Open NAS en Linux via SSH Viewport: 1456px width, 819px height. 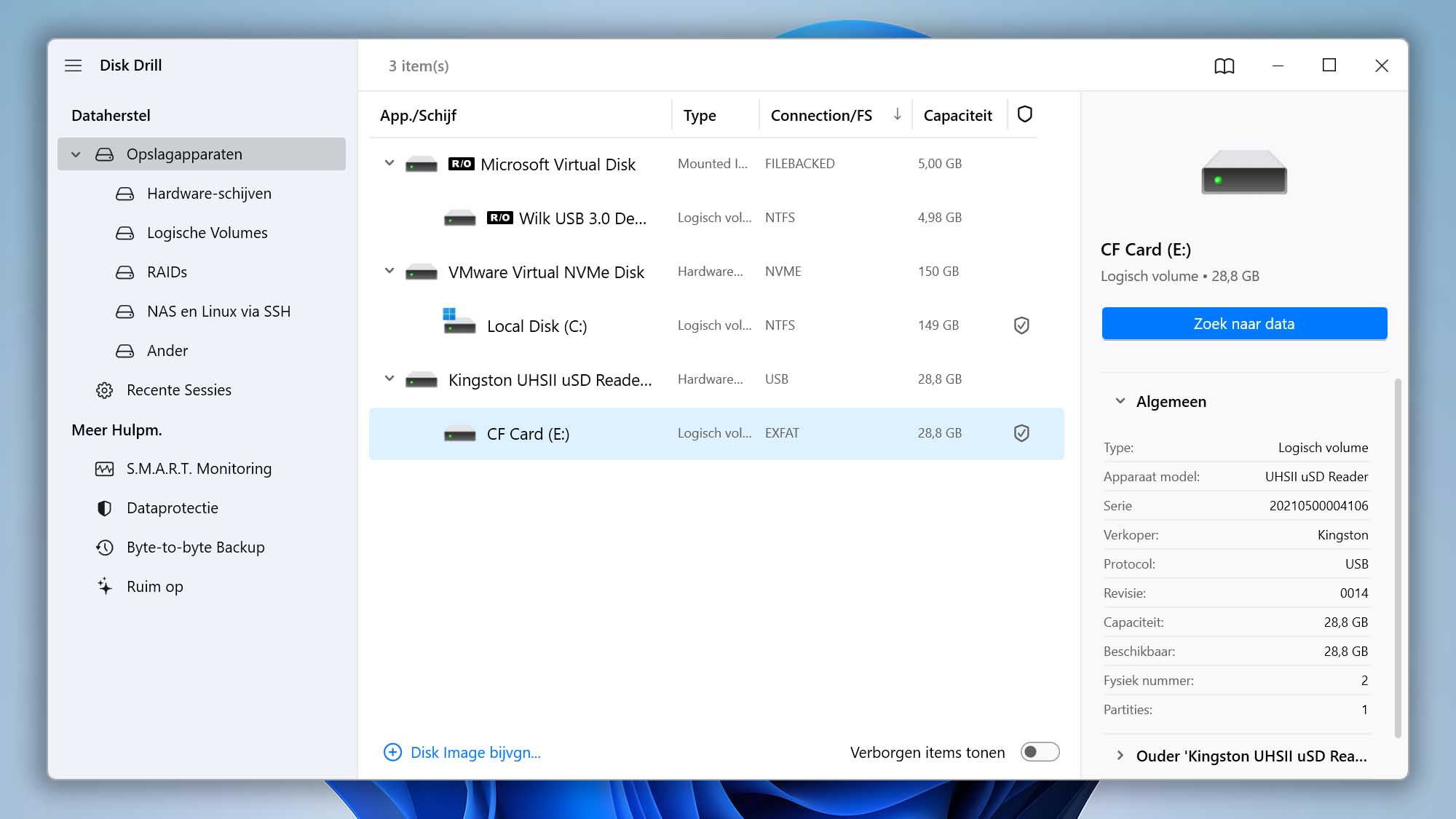tap(202, 312)
